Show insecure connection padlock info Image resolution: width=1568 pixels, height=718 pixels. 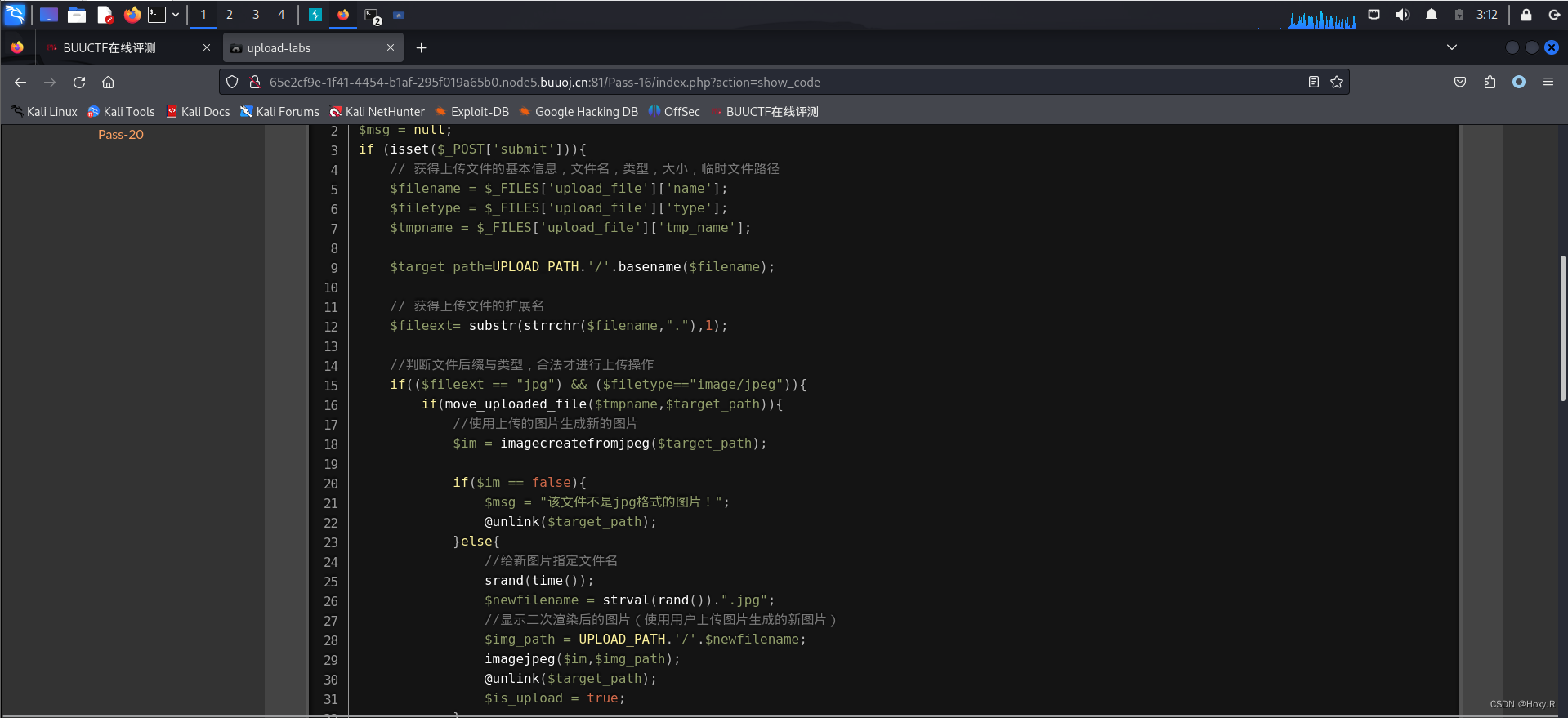[254, 82]
